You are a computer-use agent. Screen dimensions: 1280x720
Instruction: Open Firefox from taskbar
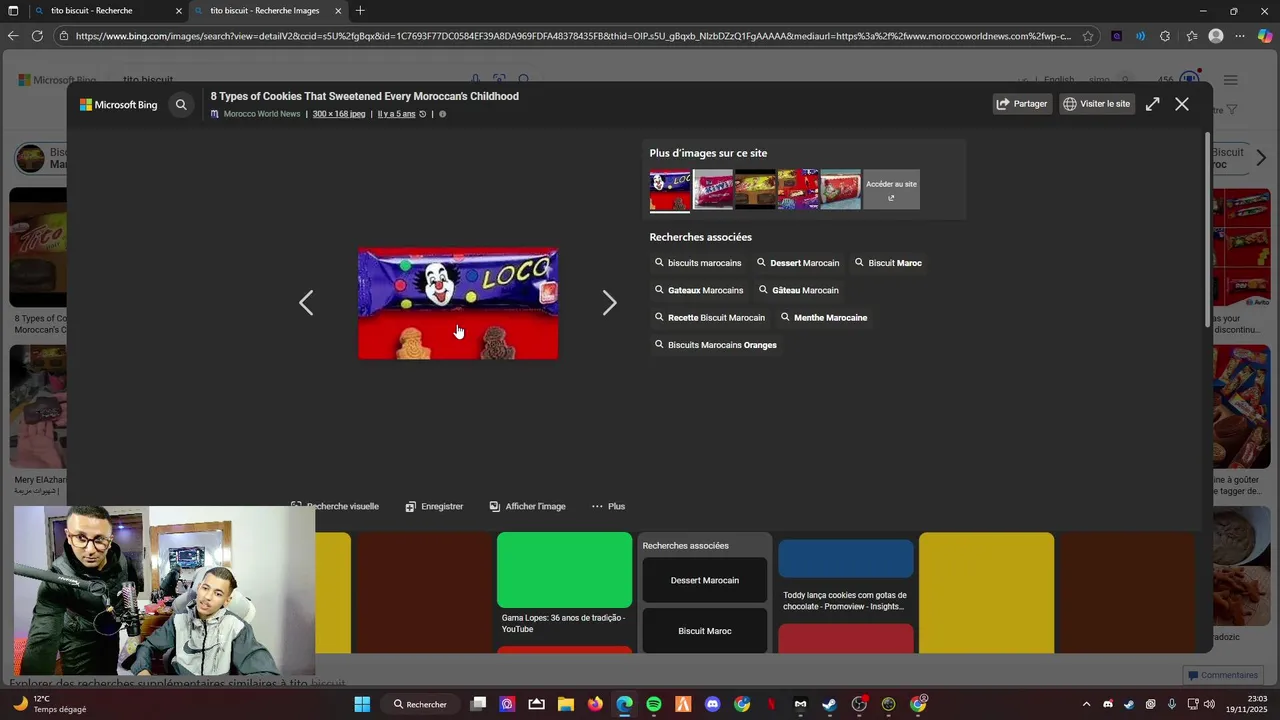click(x=595, y=704)
